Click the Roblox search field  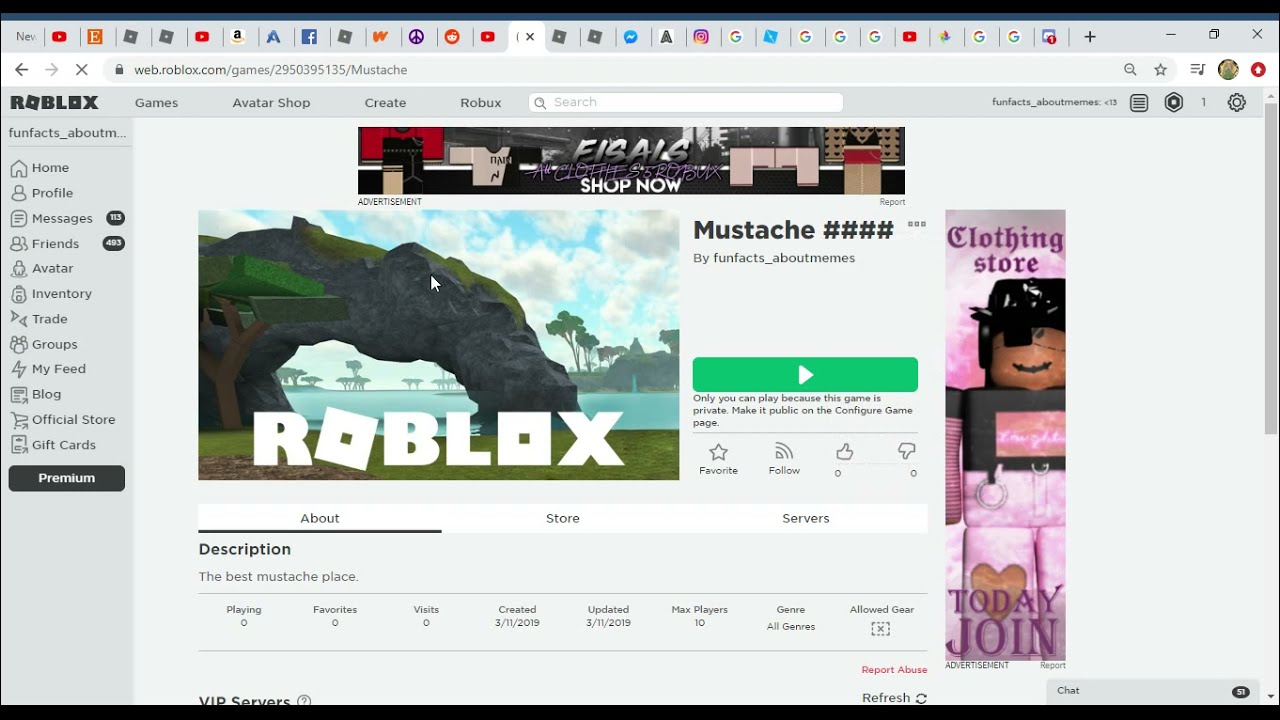pyautogui.click(x=686, y=102)
